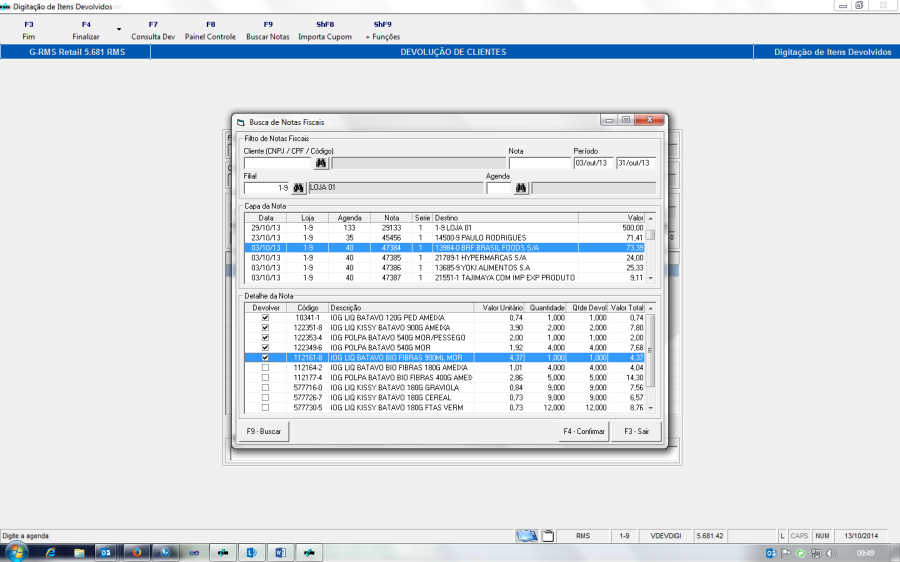Image resolution: width=900 pixels, height=562 pixels.
Task: Click F9 Buscar Notas in the top toolbar
Action: pos(268,30)
